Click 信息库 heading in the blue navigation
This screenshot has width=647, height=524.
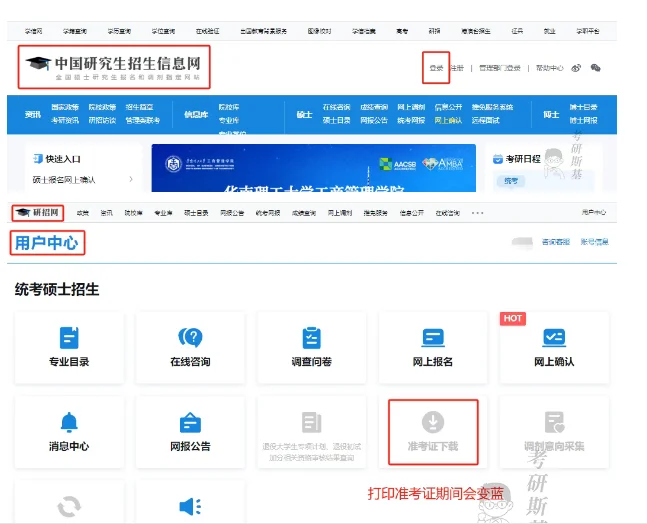pyautogui.click(x=196, y=114)
